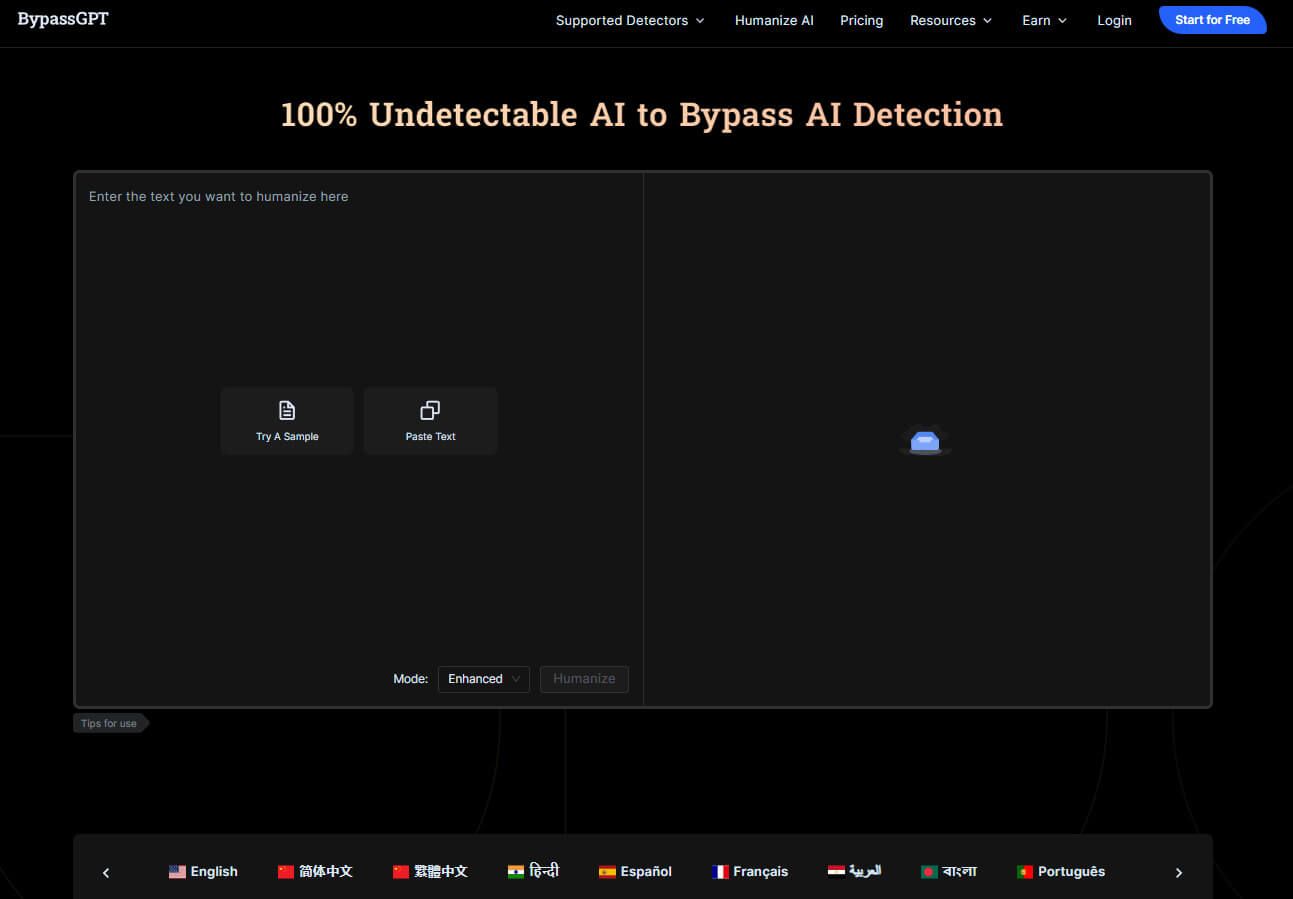Select English with the US flag
1293x899 pixels.
tap(203, 871)
